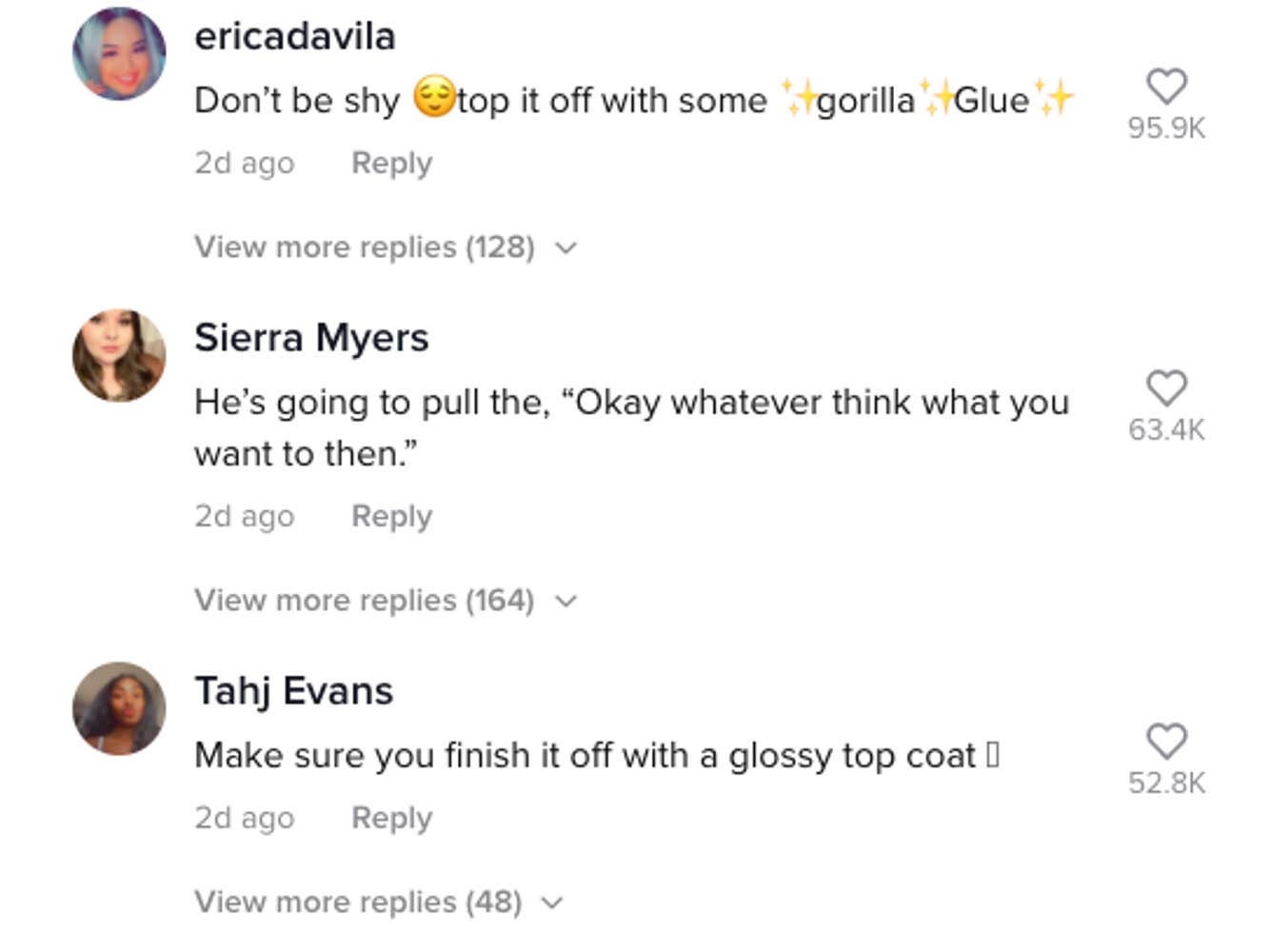
Task: Open Sierra Myers' avatar
Action: point(119,355)
